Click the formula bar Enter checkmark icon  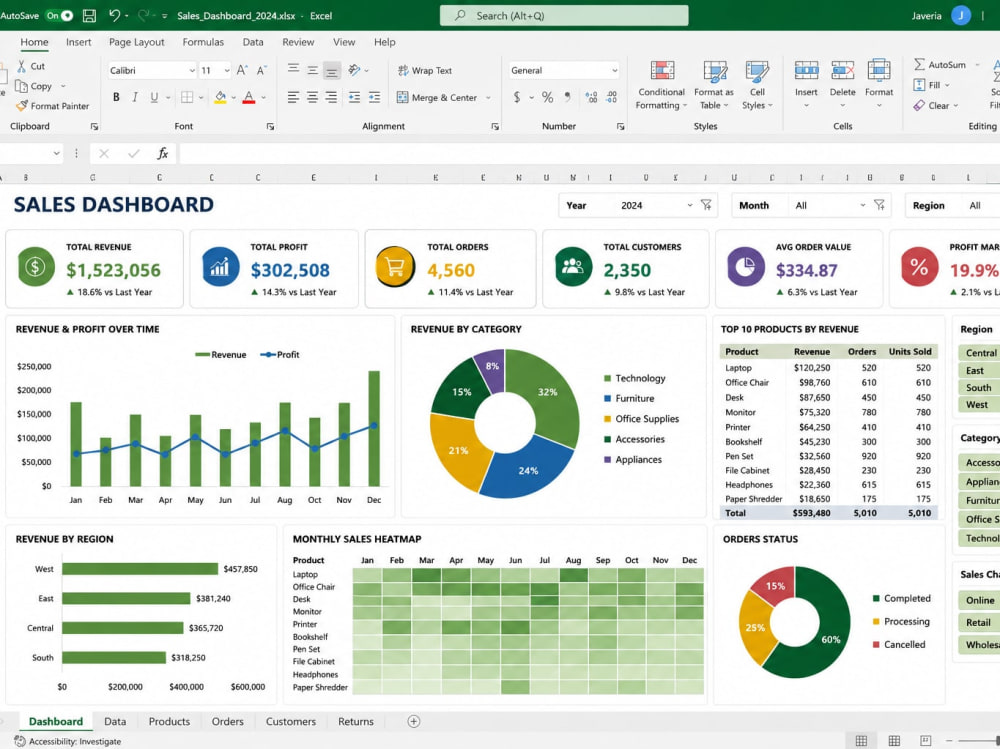click(133, 153)
